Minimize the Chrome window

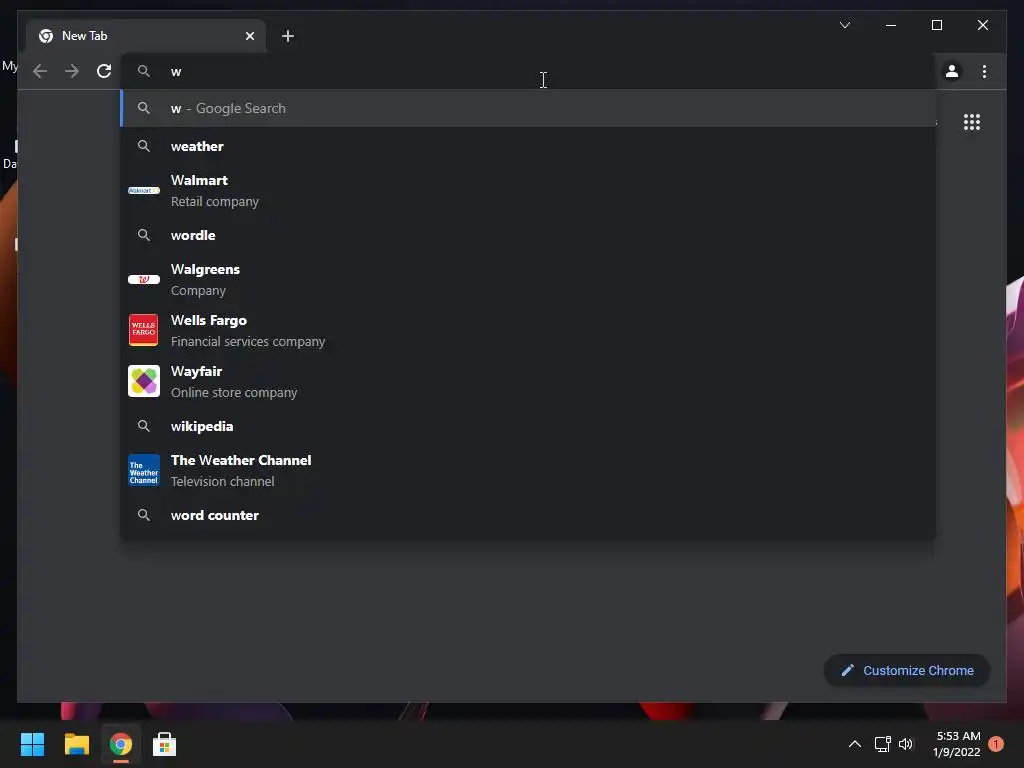tap(891, 25)
